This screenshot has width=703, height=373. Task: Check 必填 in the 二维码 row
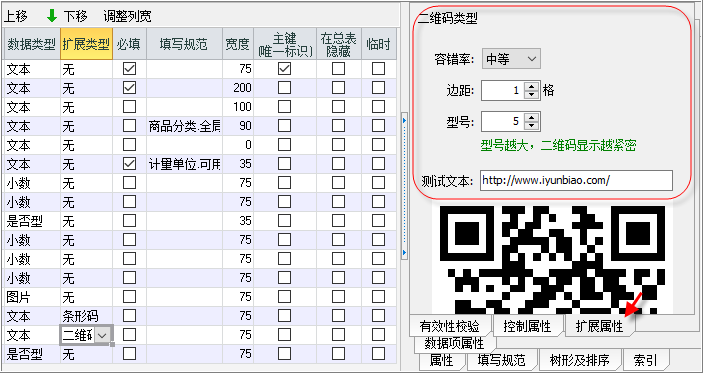129,335
